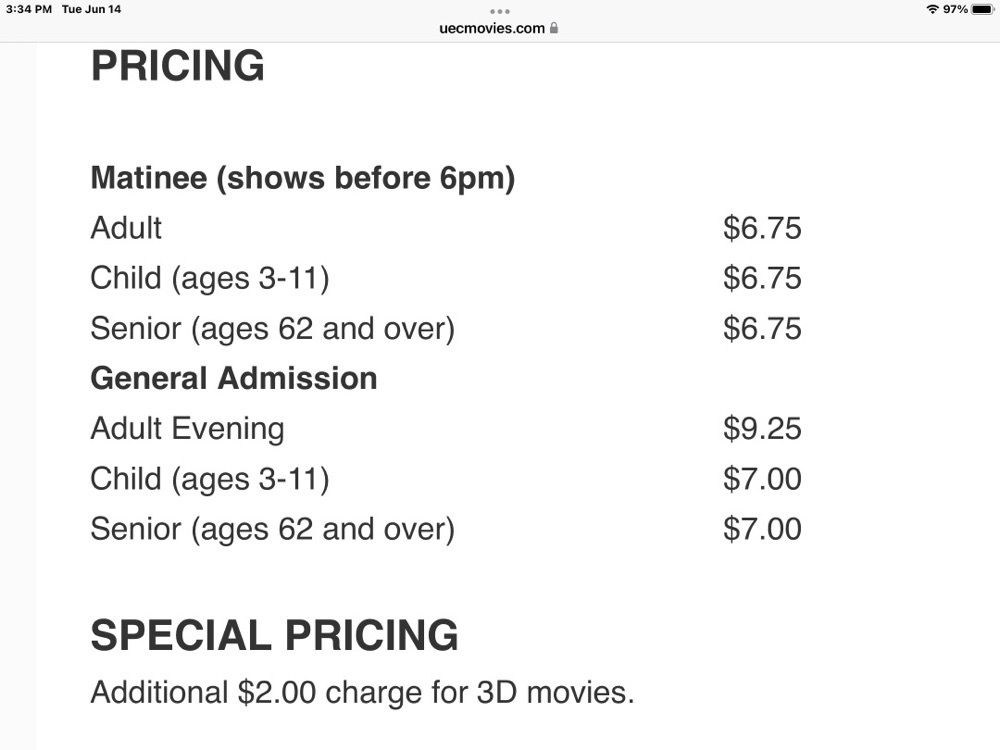The image size is (1000, 750).
Task: Click the General Admission subheading
Action: click(233, 378)
